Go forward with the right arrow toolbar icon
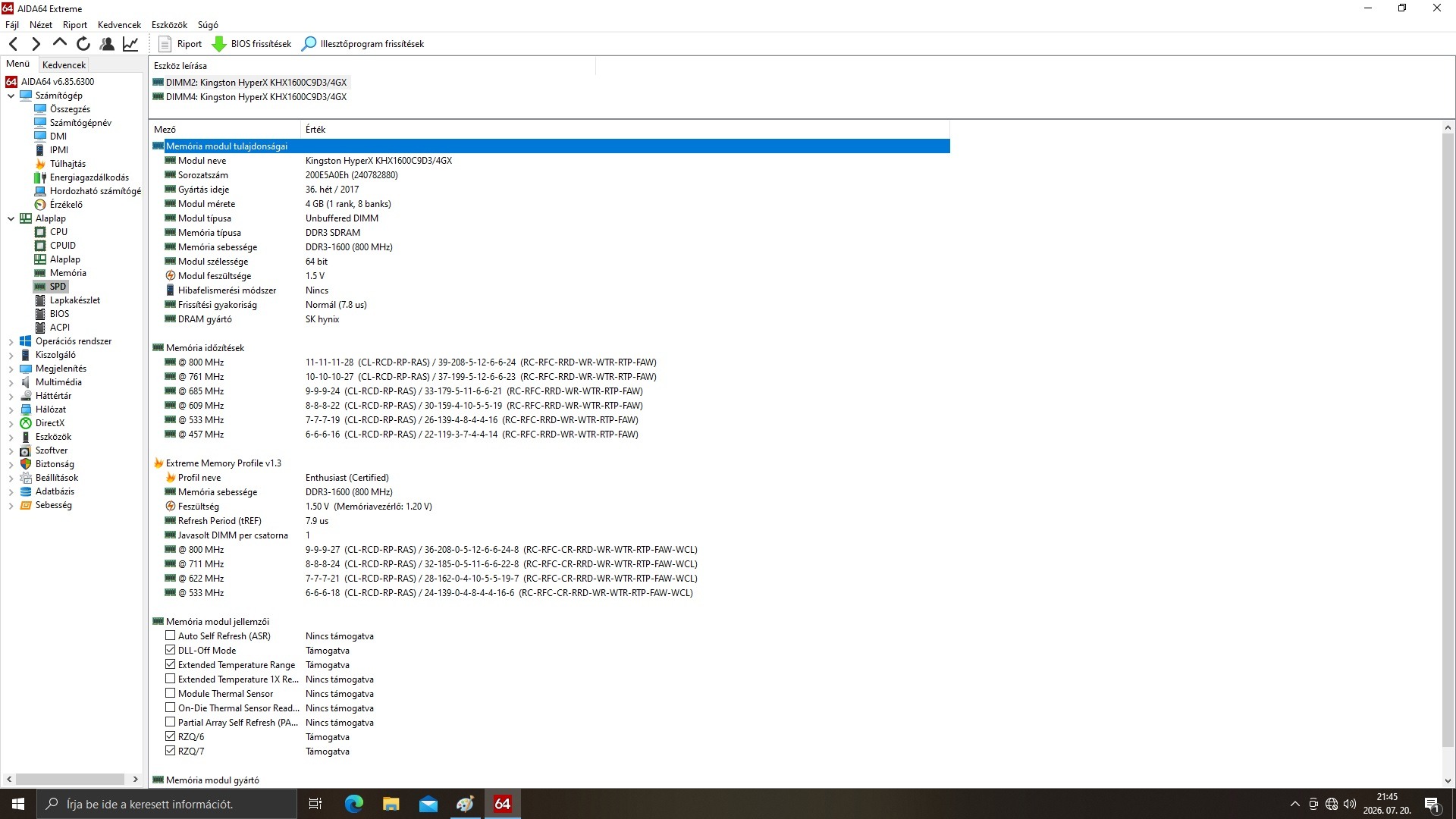This screenshot has height=819, width=1456. [36, 44]
